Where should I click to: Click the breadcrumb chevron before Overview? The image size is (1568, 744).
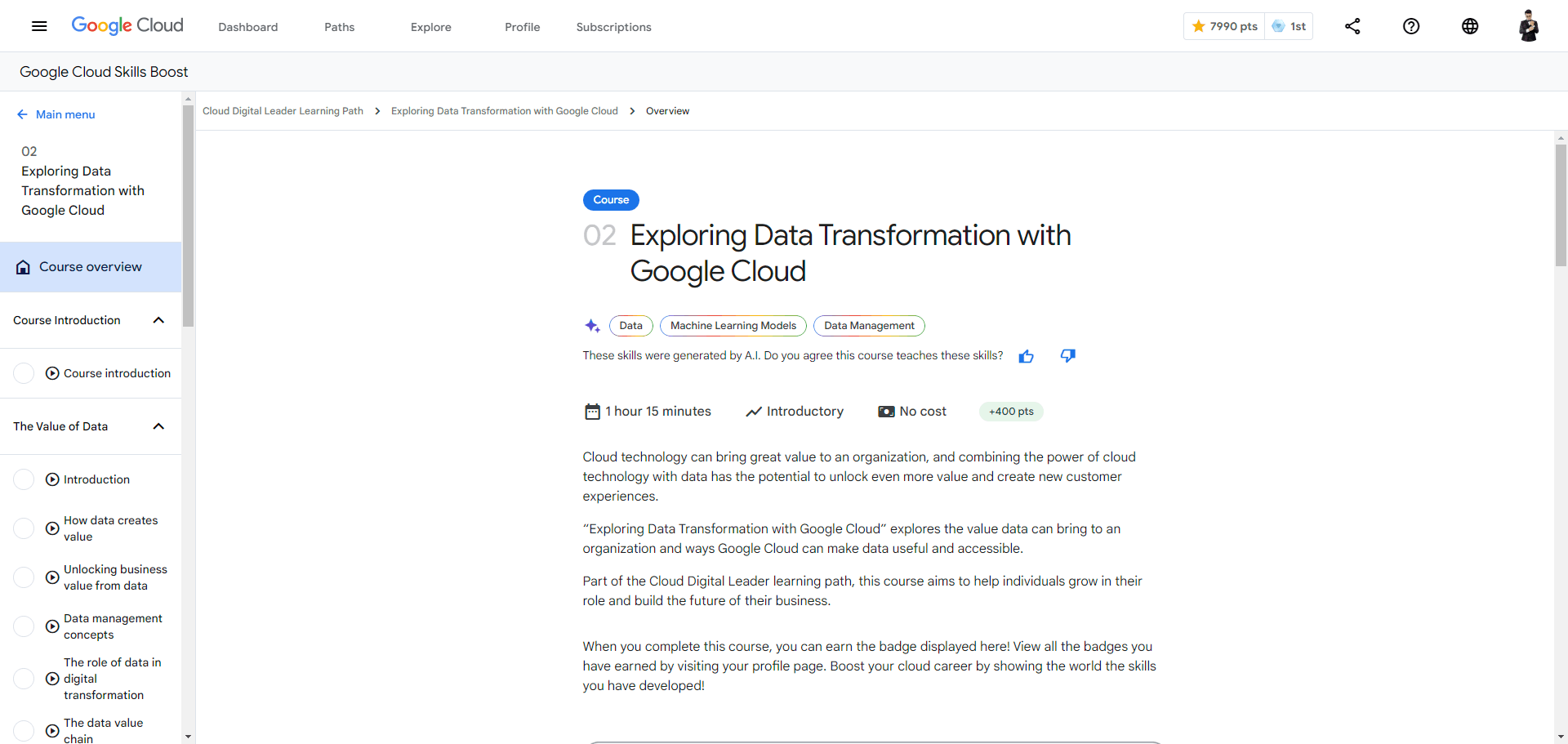pyautogui.click(x=632, y=111)
